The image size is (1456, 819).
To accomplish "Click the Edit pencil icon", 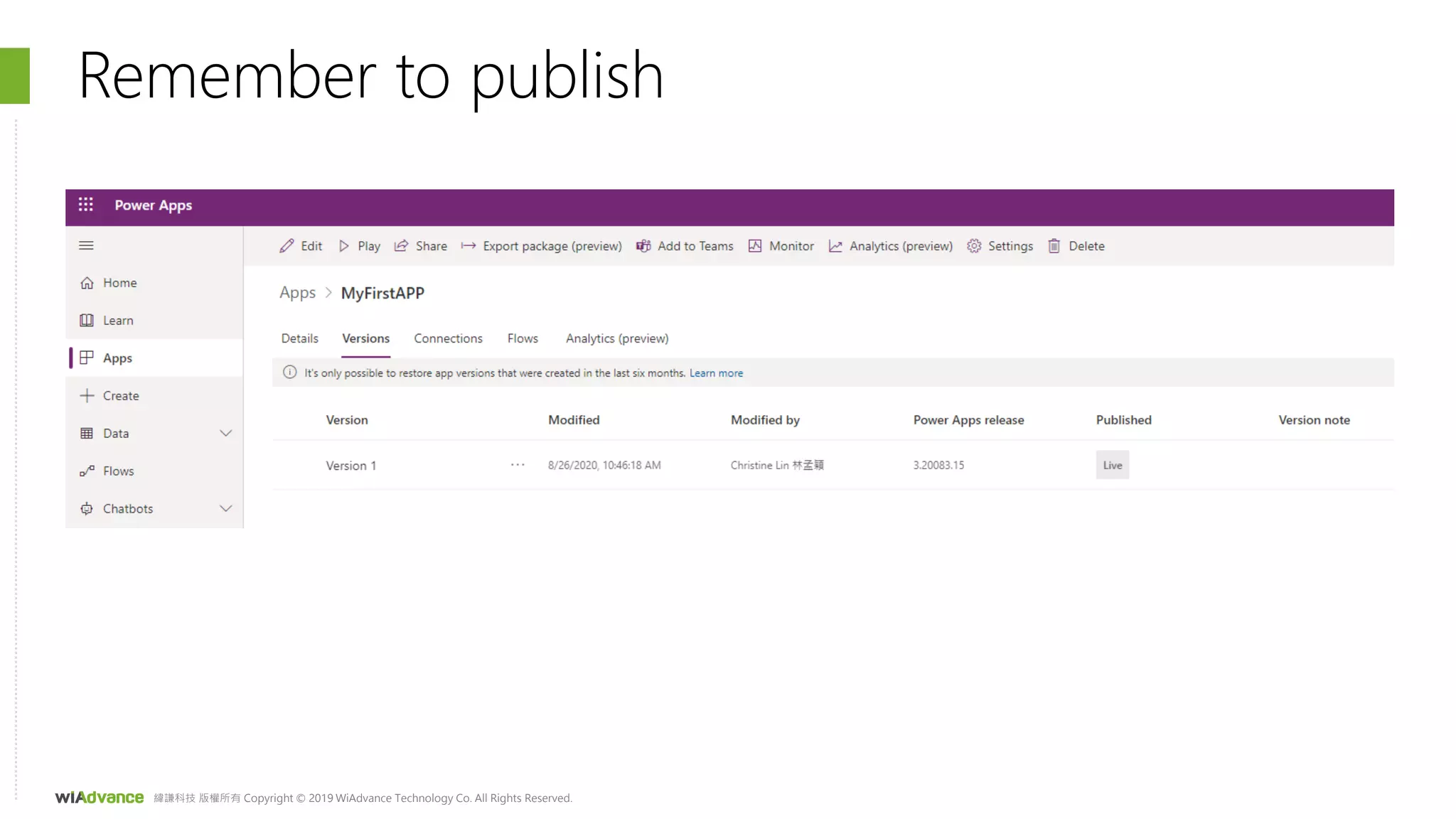I will pos(287,246).
